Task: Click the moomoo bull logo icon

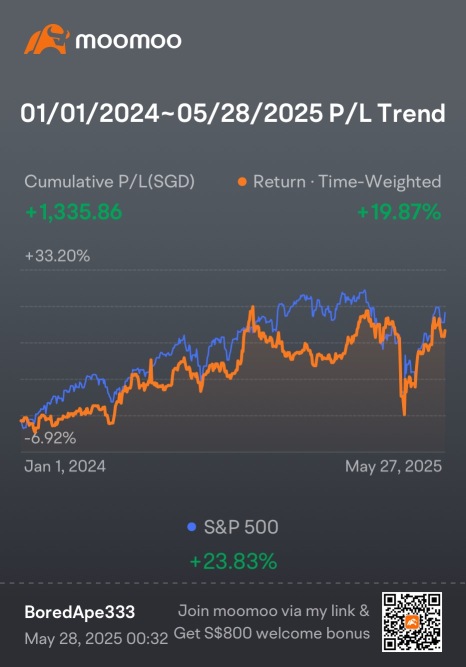Action: 47,40
